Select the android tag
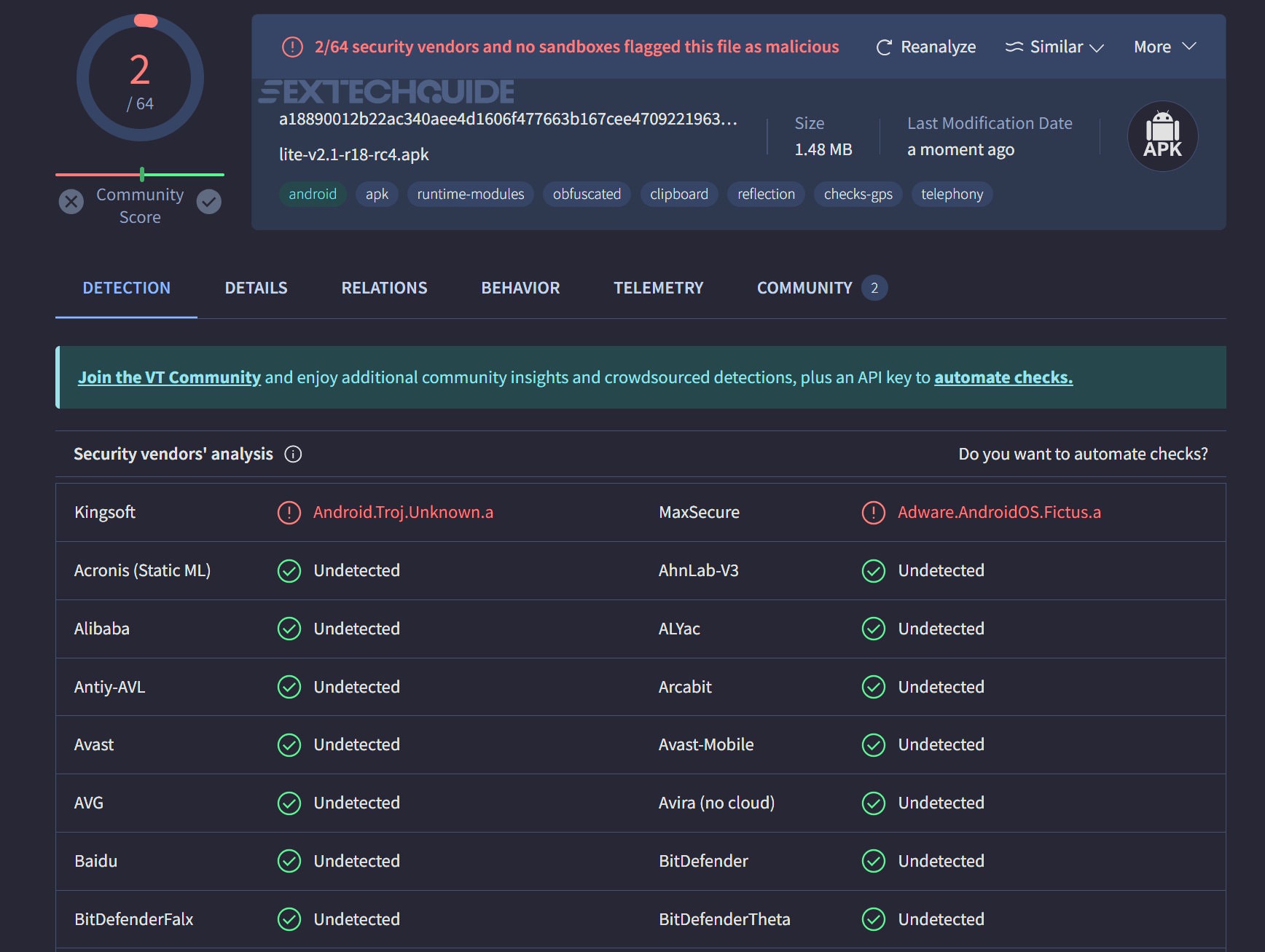Image resolution: width=1265 pixels, height=952 pixels. click(313, 194)
